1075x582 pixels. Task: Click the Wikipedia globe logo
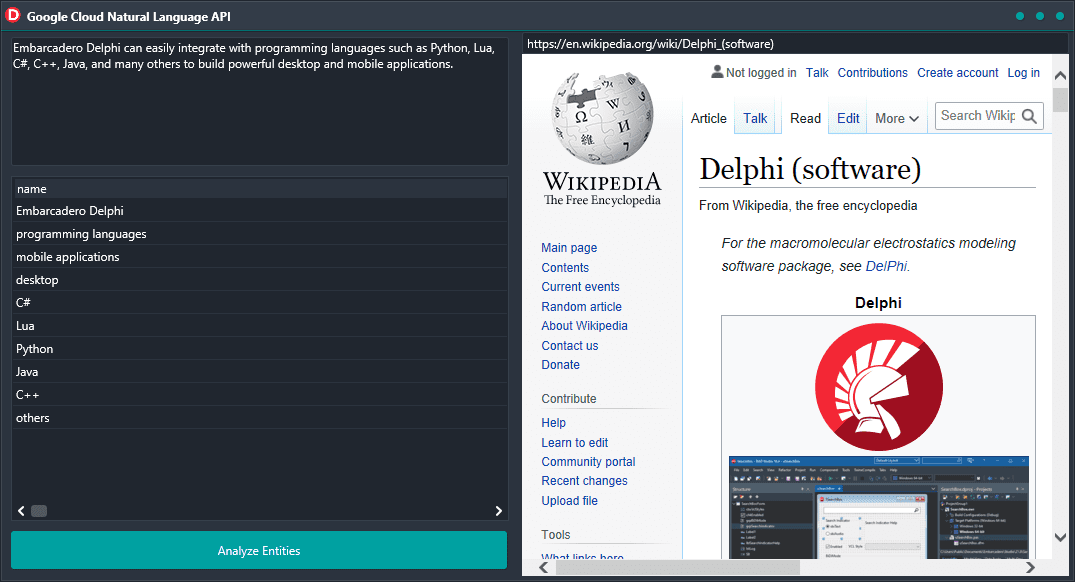603,118
